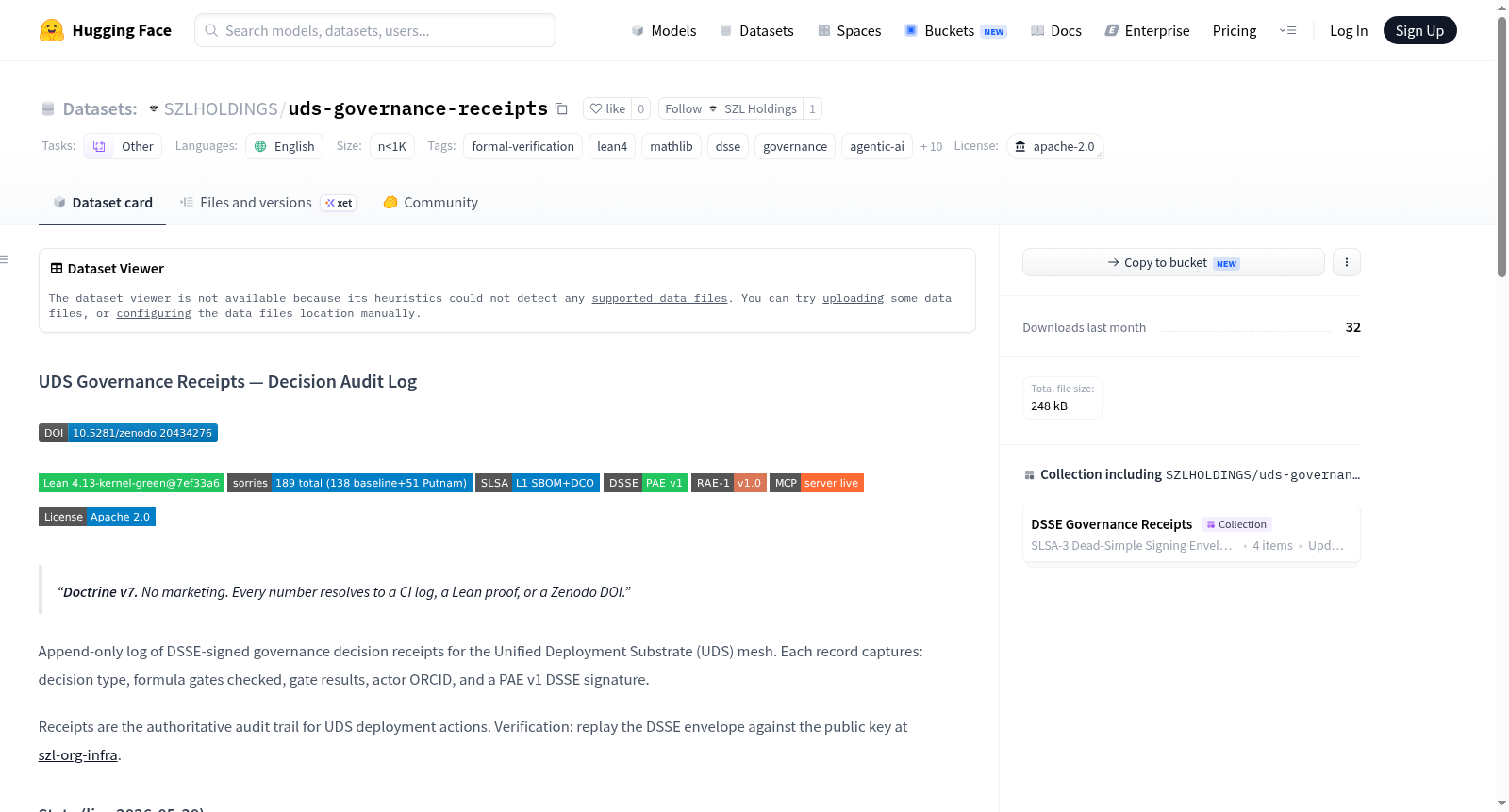
Task: Copy dataset name with the copy icon
Action: click(x=561, y=108)
